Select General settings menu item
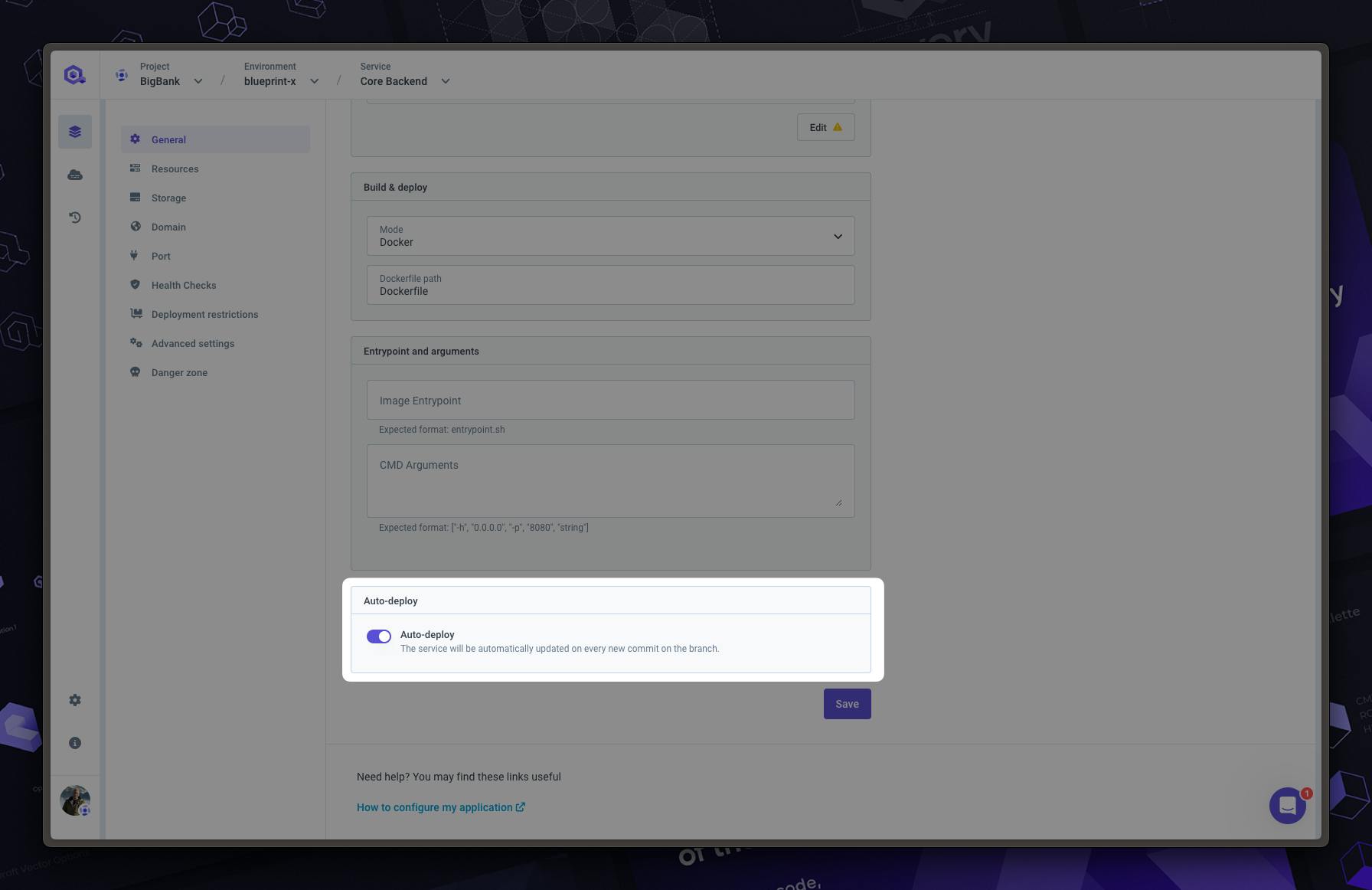The image size is (1372, 890). point(215,139)
